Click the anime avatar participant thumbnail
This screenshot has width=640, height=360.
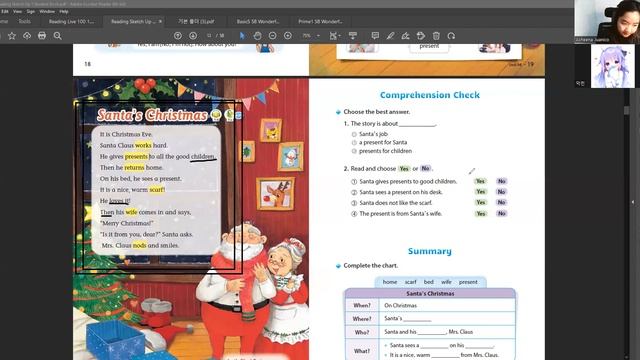[613, 66]
